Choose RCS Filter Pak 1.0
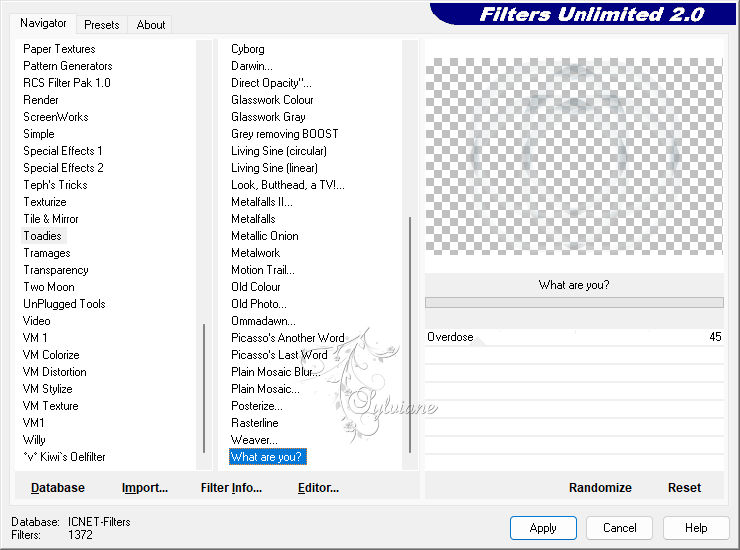The image size is (740, 550). (x=67, y=83)
